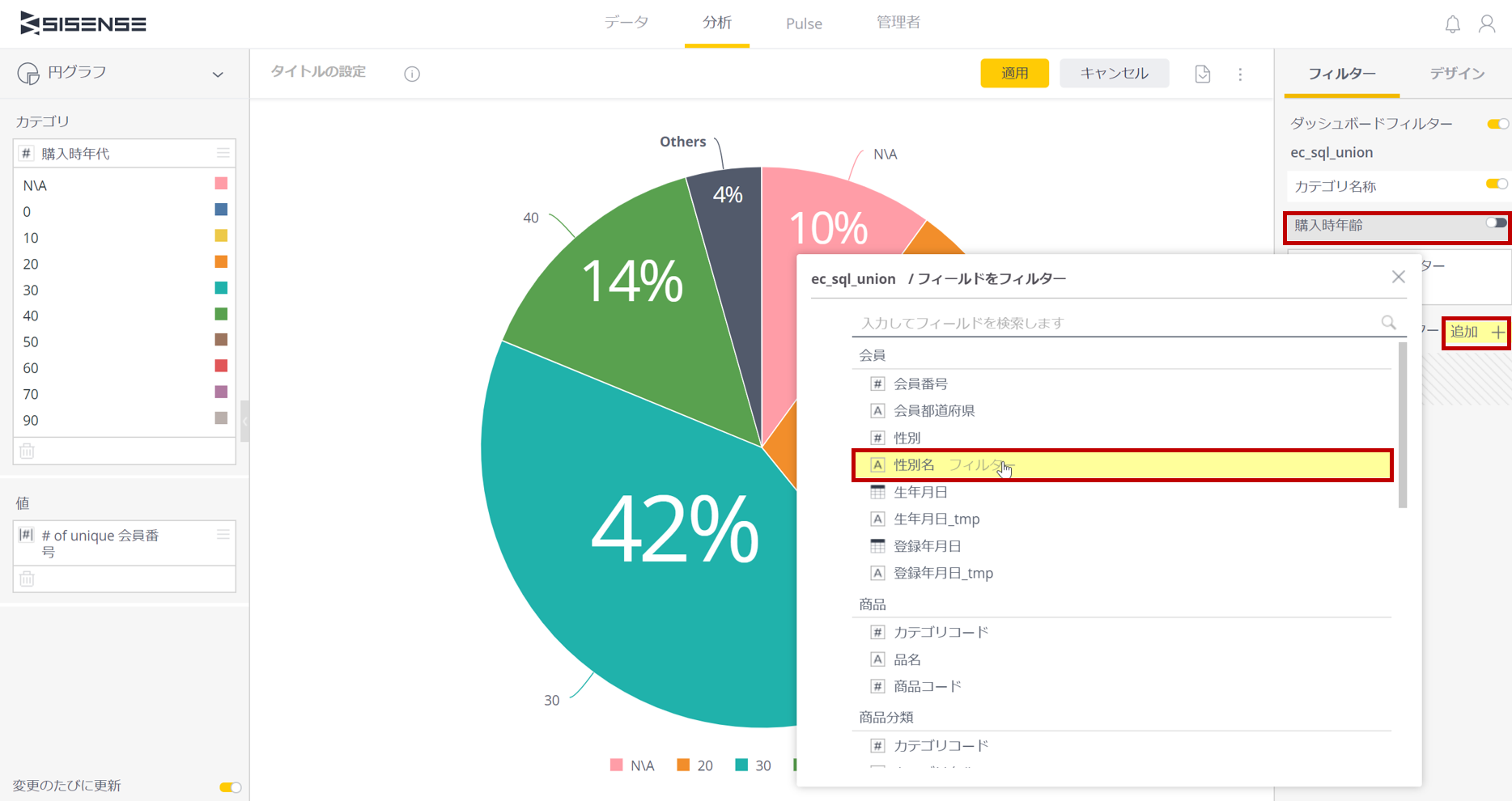
Task: Switch to the データ tab
Action: point(626,23)
